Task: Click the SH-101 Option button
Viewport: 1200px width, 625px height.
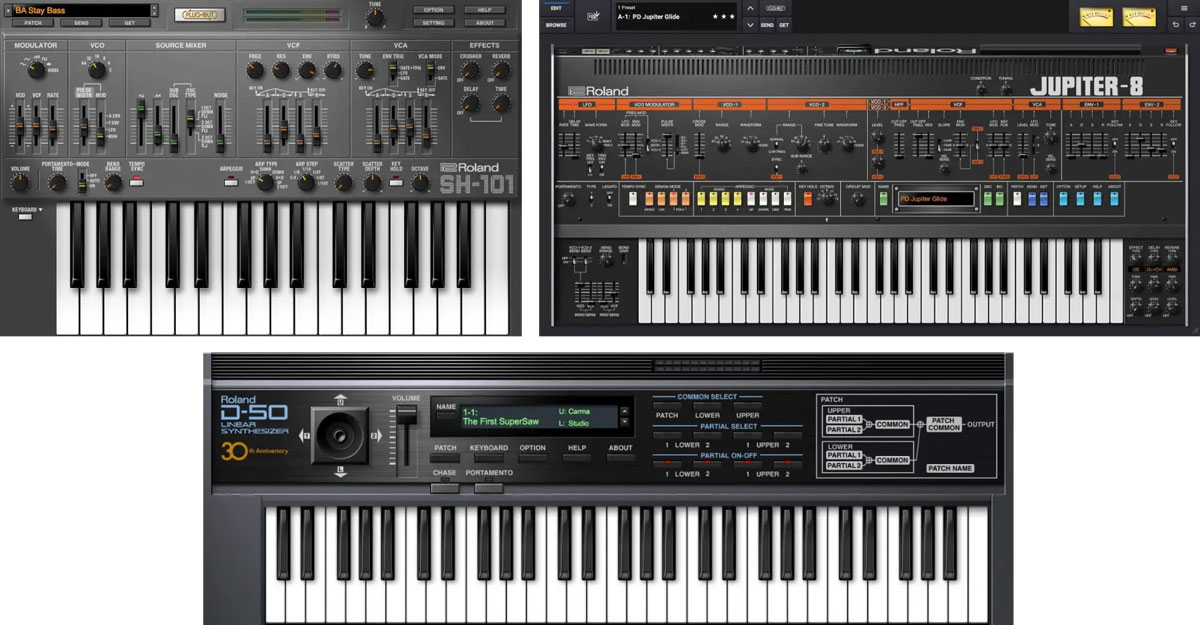Action: pos(433,9)
